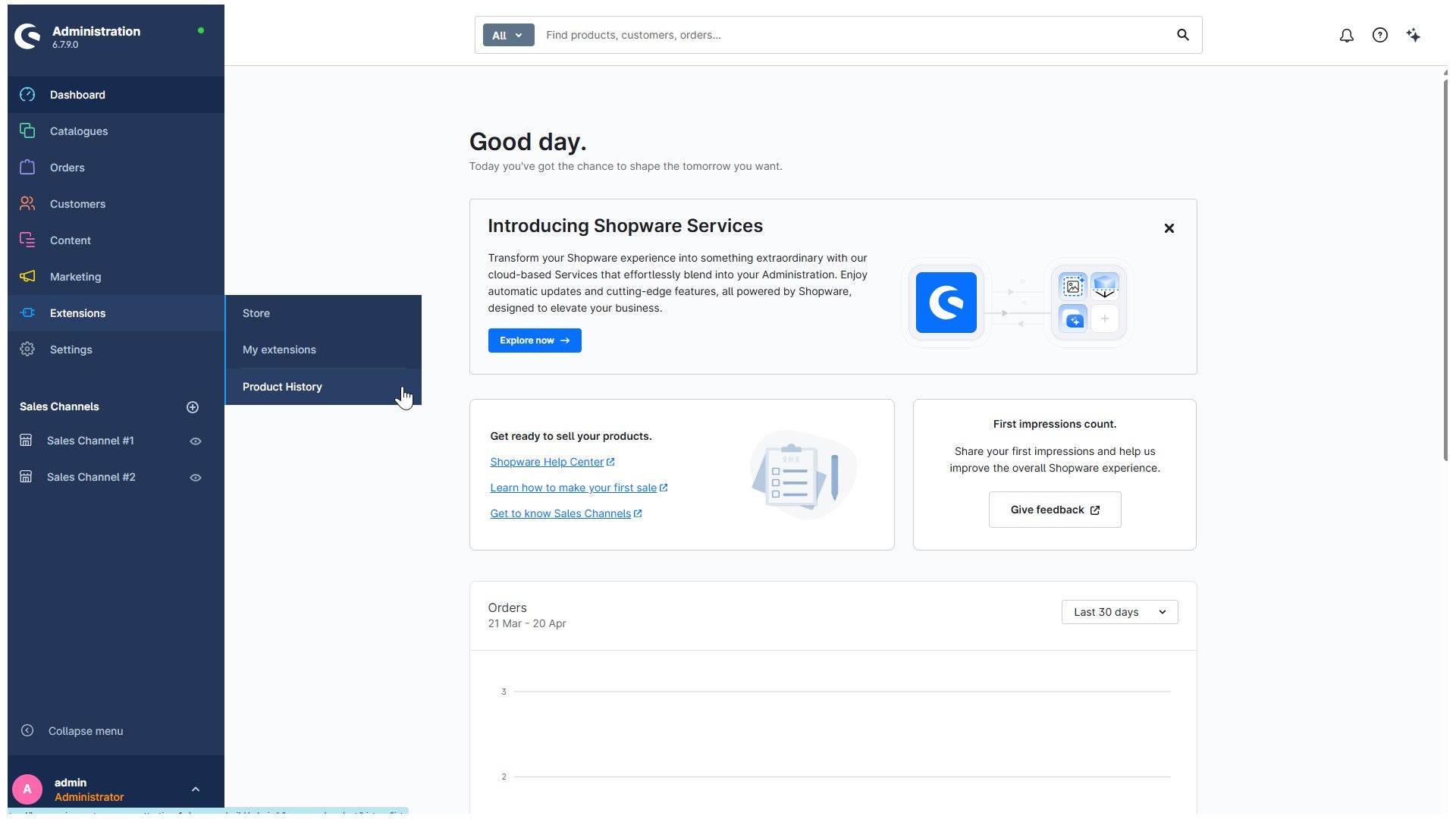
Task: Click the Good day. greeting heading
Action: (x=528, y=142)
